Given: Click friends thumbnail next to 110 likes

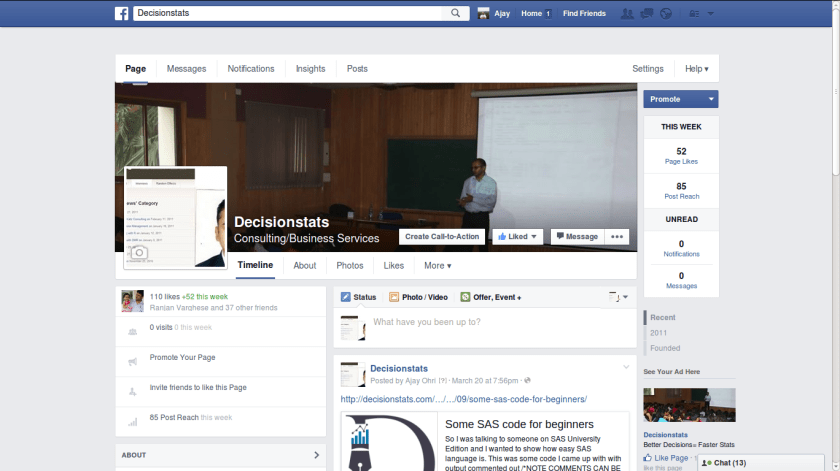Looking at the screenshot, I should tap(132, 301).
